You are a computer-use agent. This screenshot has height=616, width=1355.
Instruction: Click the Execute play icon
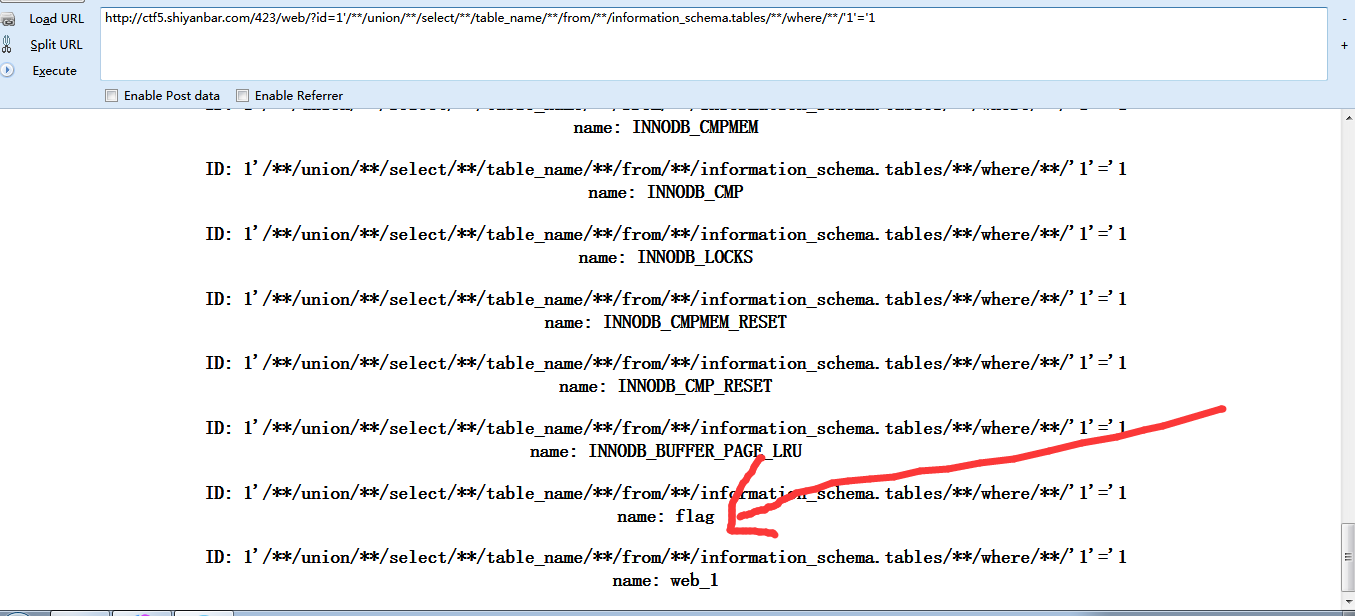(x=7, y=70)
